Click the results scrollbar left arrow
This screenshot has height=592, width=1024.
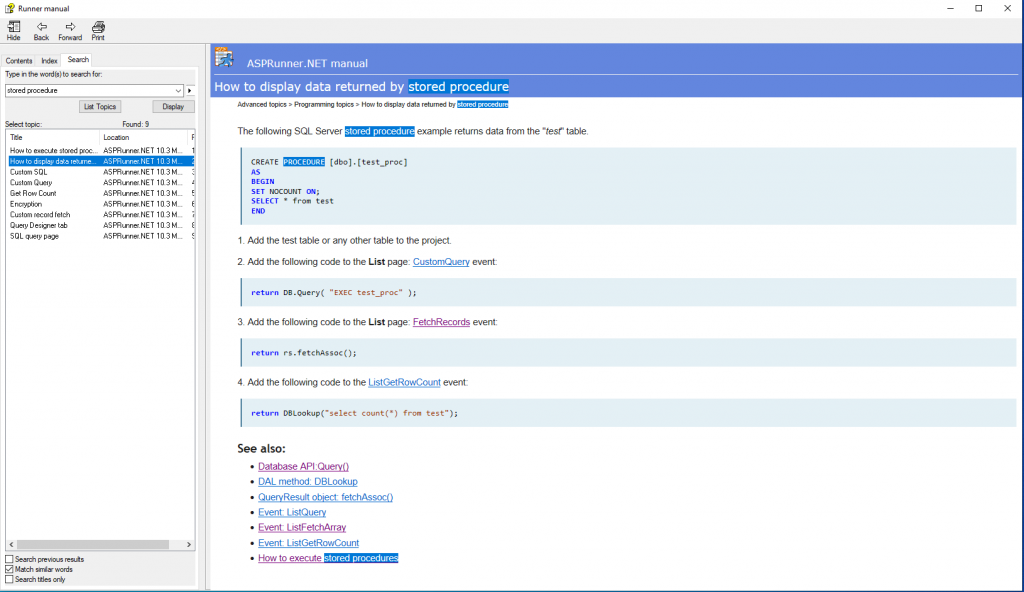tap(11, 544)
